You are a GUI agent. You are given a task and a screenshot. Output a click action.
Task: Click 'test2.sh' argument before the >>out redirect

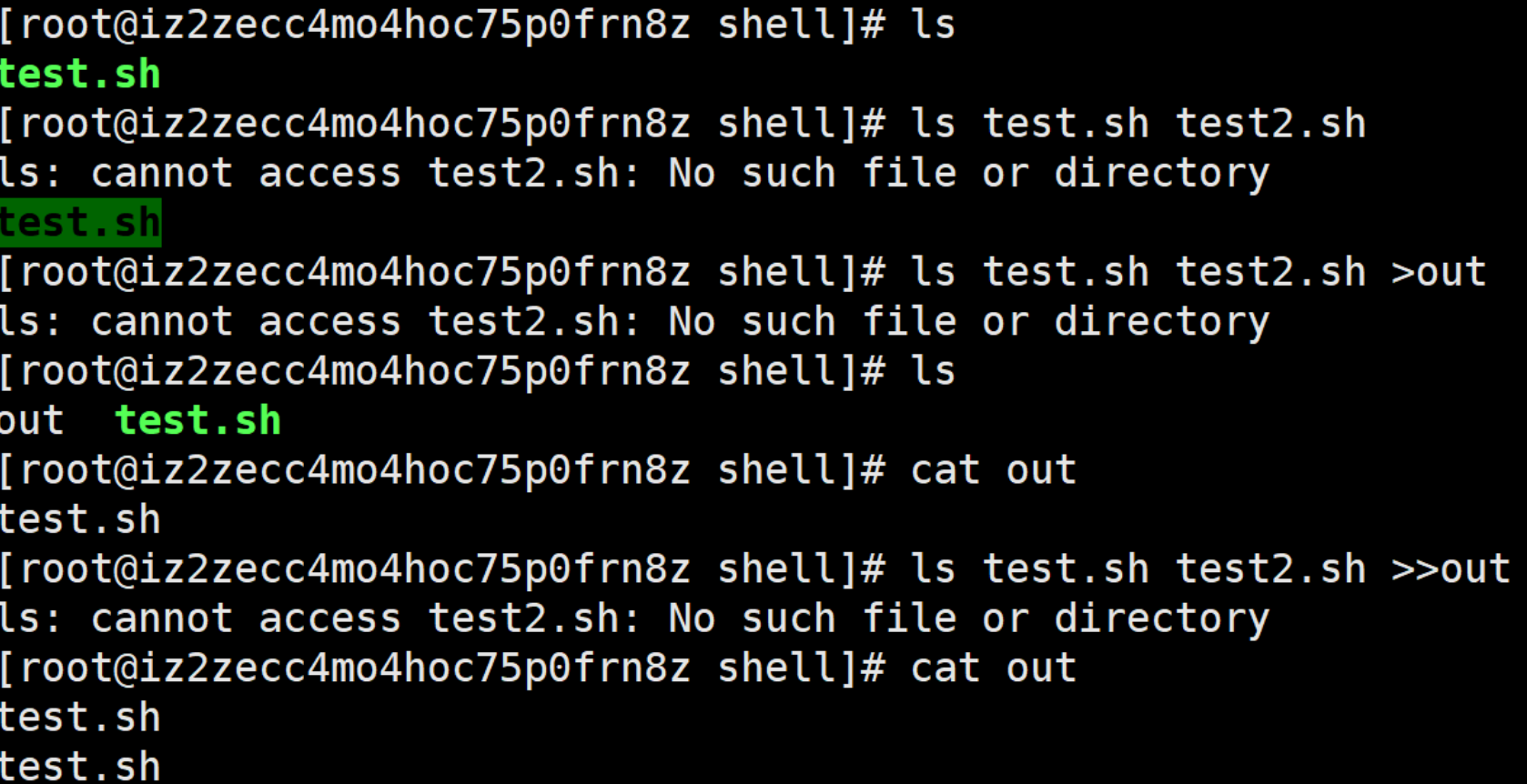1270,569
